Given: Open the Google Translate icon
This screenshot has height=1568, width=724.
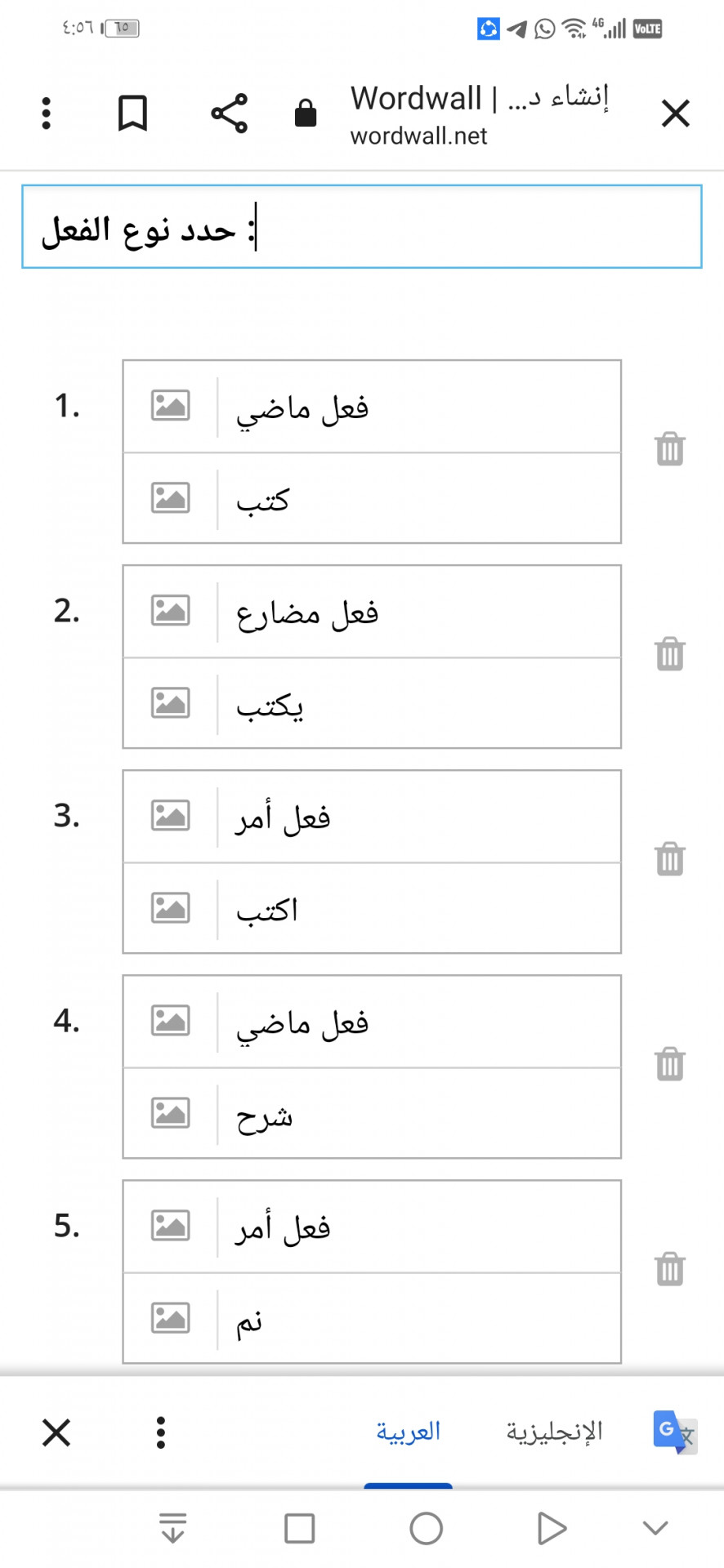Looking at the screenshot, I should [674, 1432].
